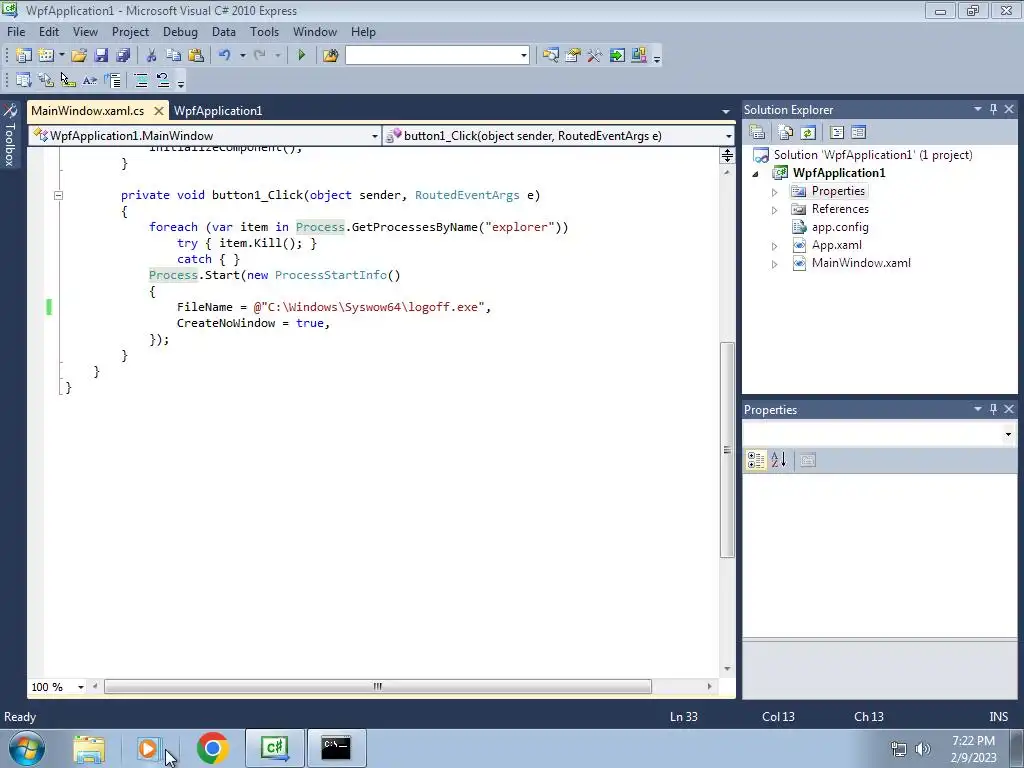Start debugging with the green play icon

pos(302,56)
